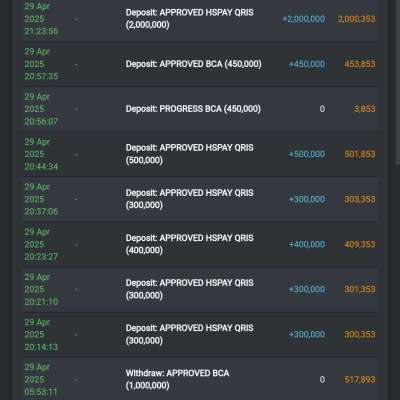The width and height of the screenshot is (400, 400).
Task: Select the 300,353 balance figure
Action: (360, 334)
